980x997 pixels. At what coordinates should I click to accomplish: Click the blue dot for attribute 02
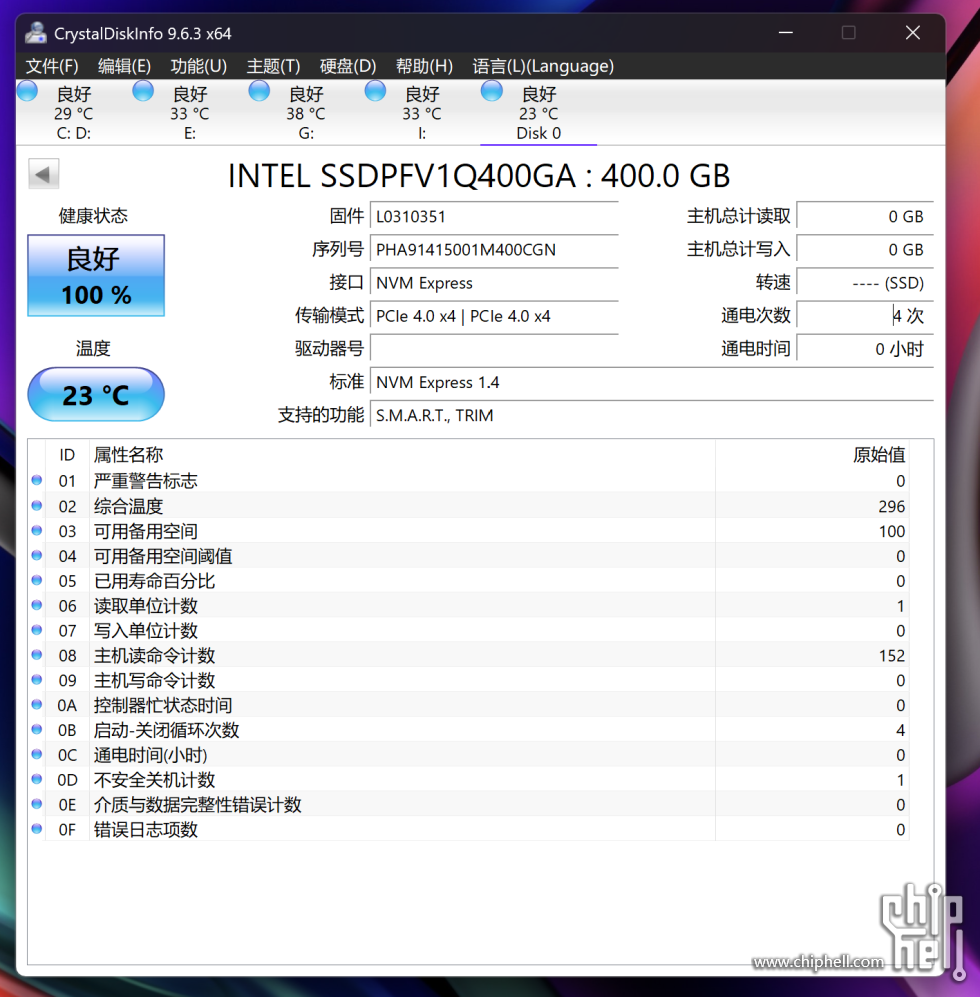37,505
